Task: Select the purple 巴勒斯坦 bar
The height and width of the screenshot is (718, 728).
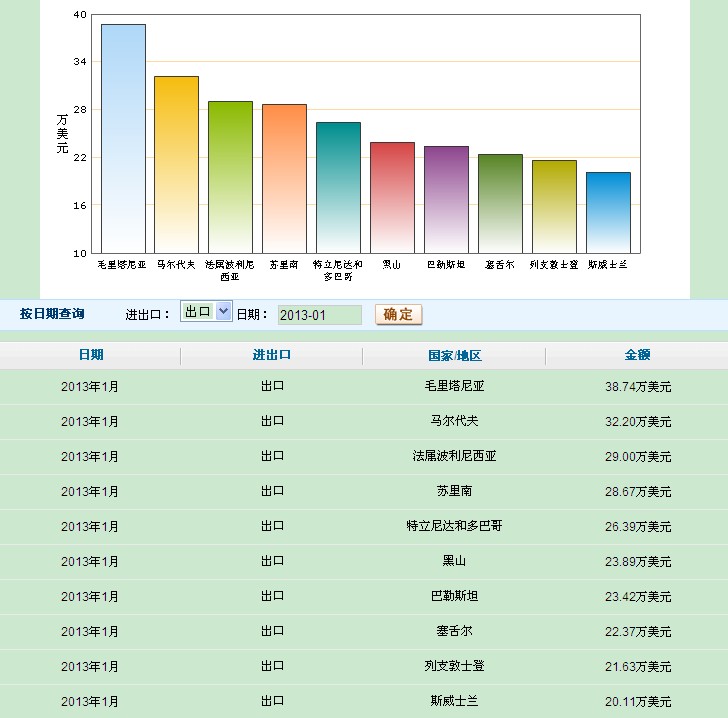Action: [446, 199]
